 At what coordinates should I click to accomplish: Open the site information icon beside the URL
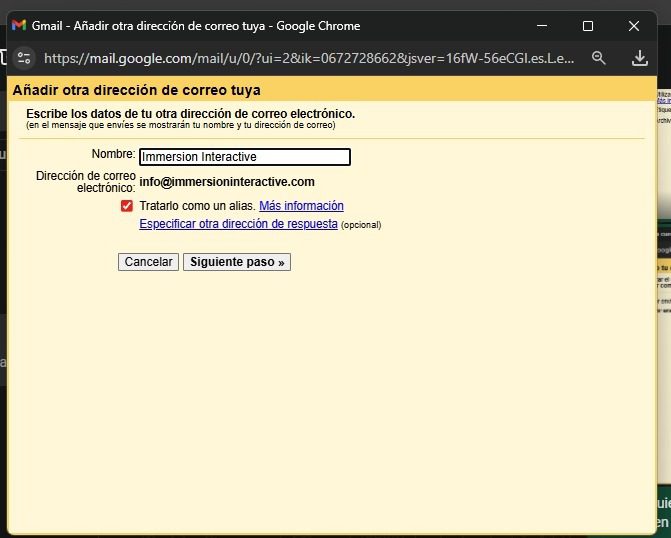(x=25, y=58)
